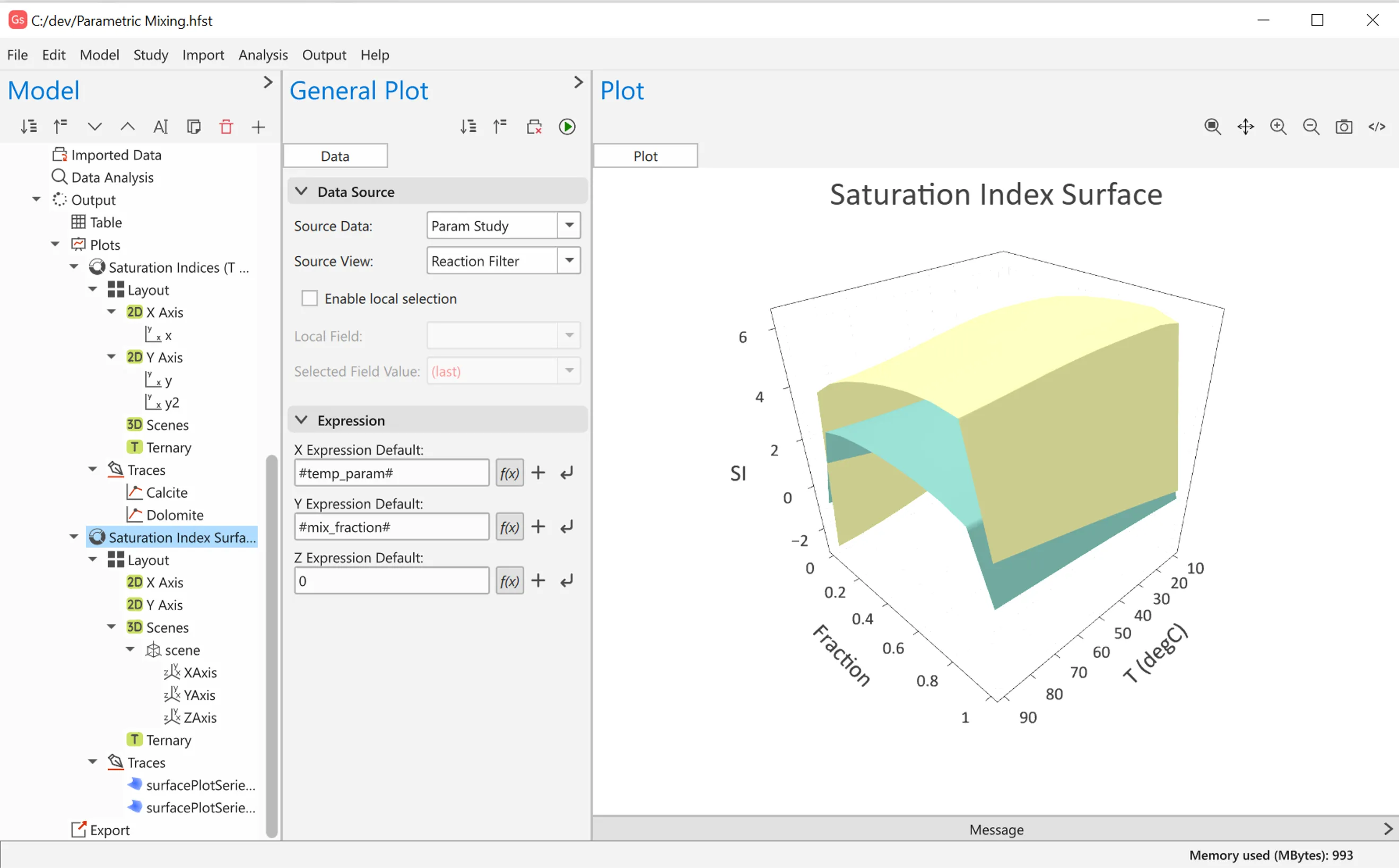Click the plus icon next to Y Expression
The image size is (1399, 868).
[538, 526]
